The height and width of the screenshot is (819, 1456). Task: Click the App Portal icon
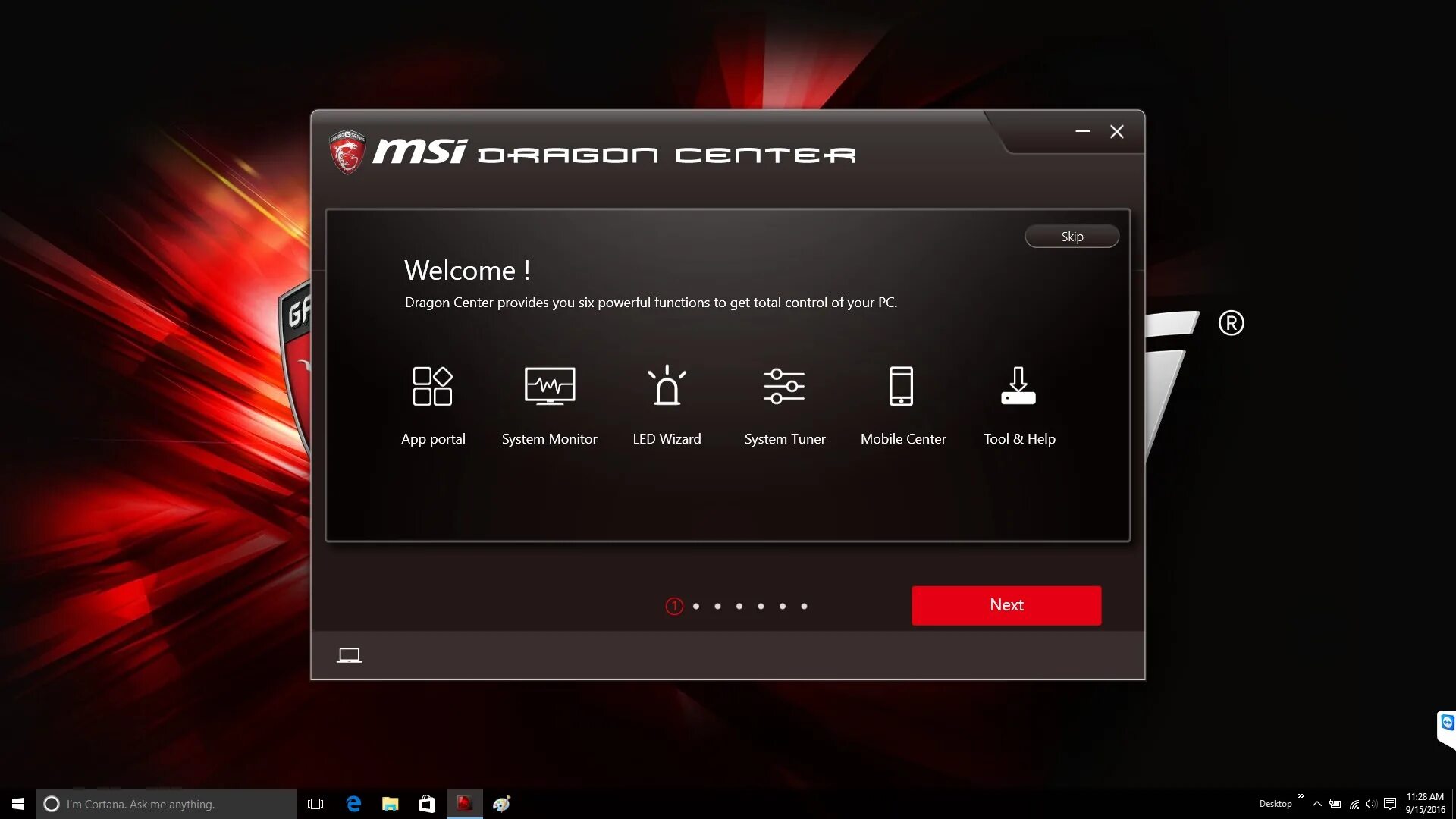(433, 385)
